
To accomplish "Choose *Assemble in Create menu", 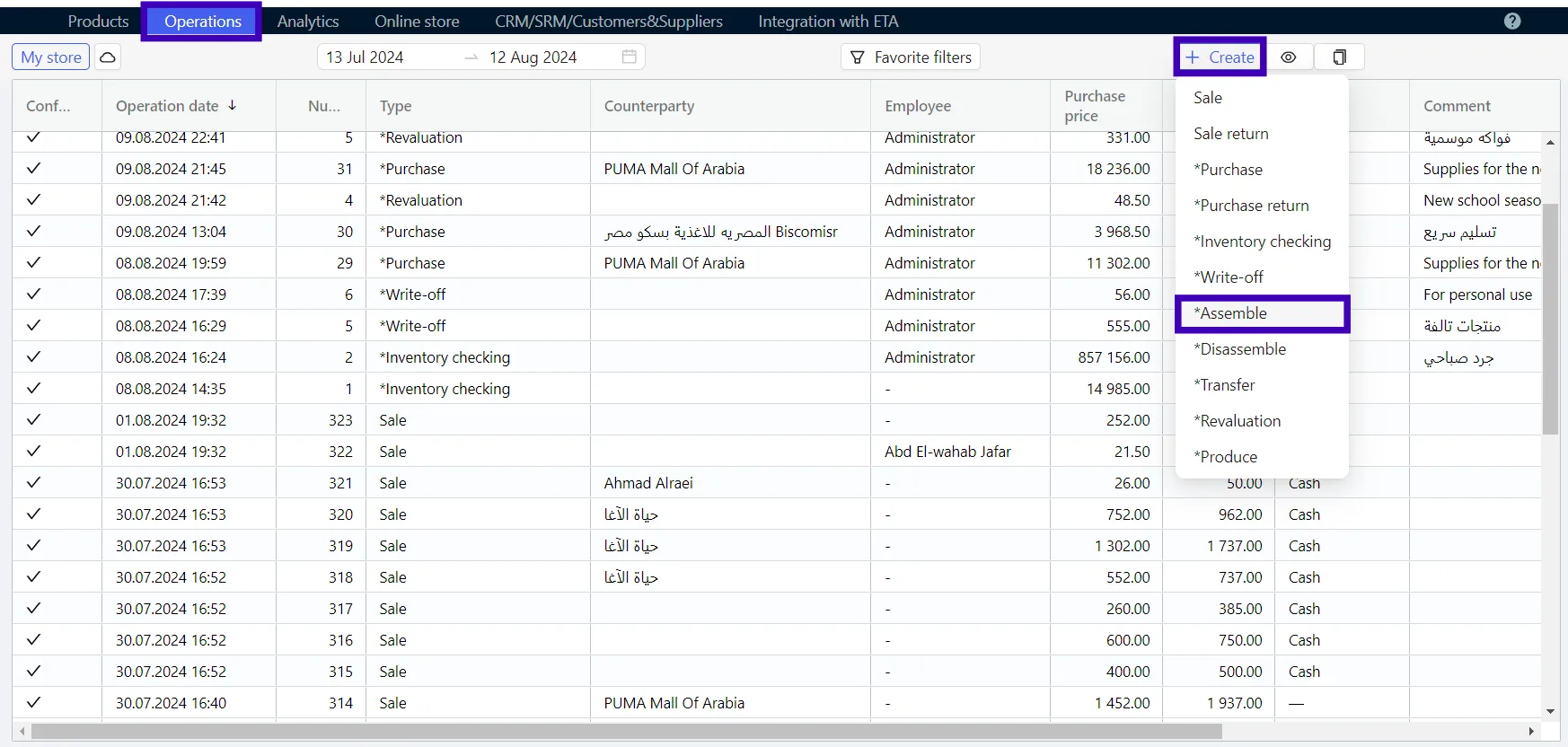I will tap(1262, 313).
